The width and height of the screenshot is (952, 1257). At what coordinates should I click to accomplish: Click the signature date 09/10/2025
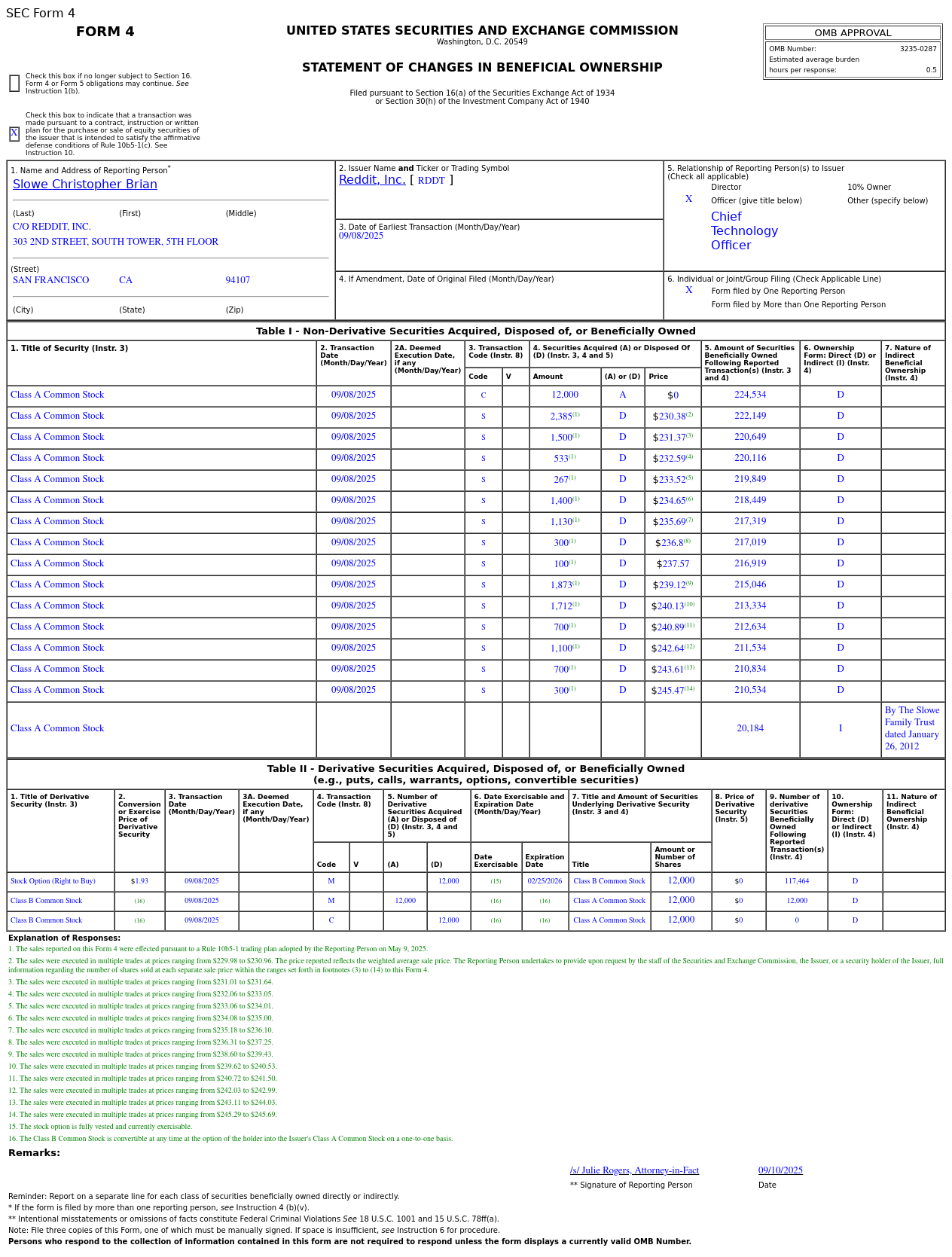point(780,1170)
